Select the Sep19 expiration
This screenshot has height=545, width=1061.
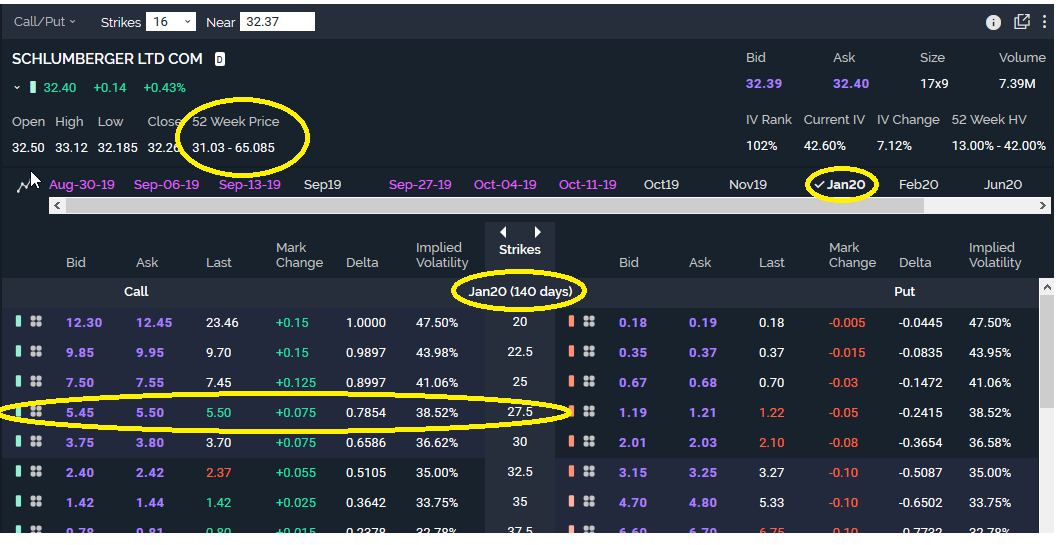pyautogui.click(x=323, y=185)
